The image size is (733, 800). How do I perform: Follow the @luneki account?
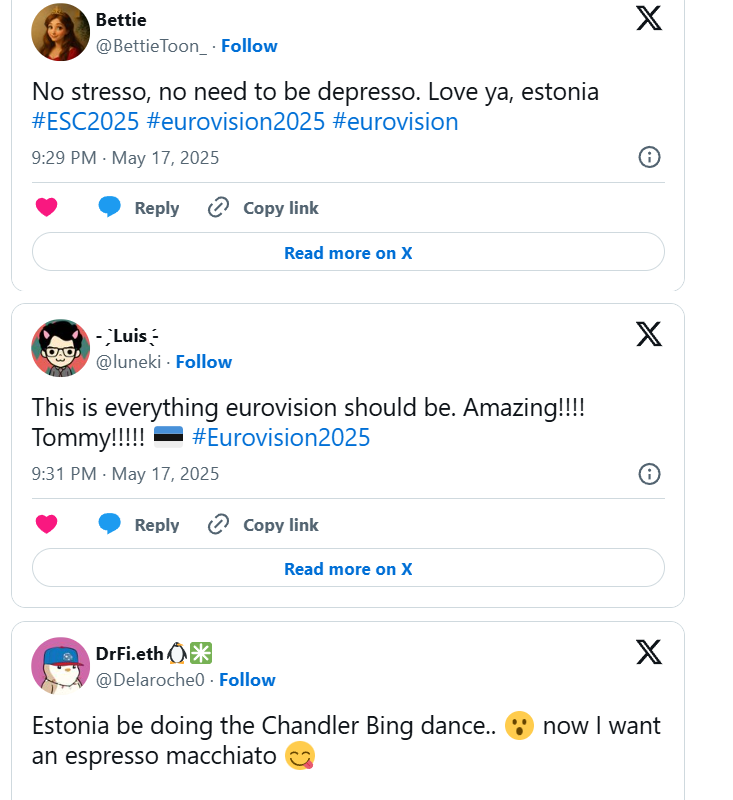203,362
